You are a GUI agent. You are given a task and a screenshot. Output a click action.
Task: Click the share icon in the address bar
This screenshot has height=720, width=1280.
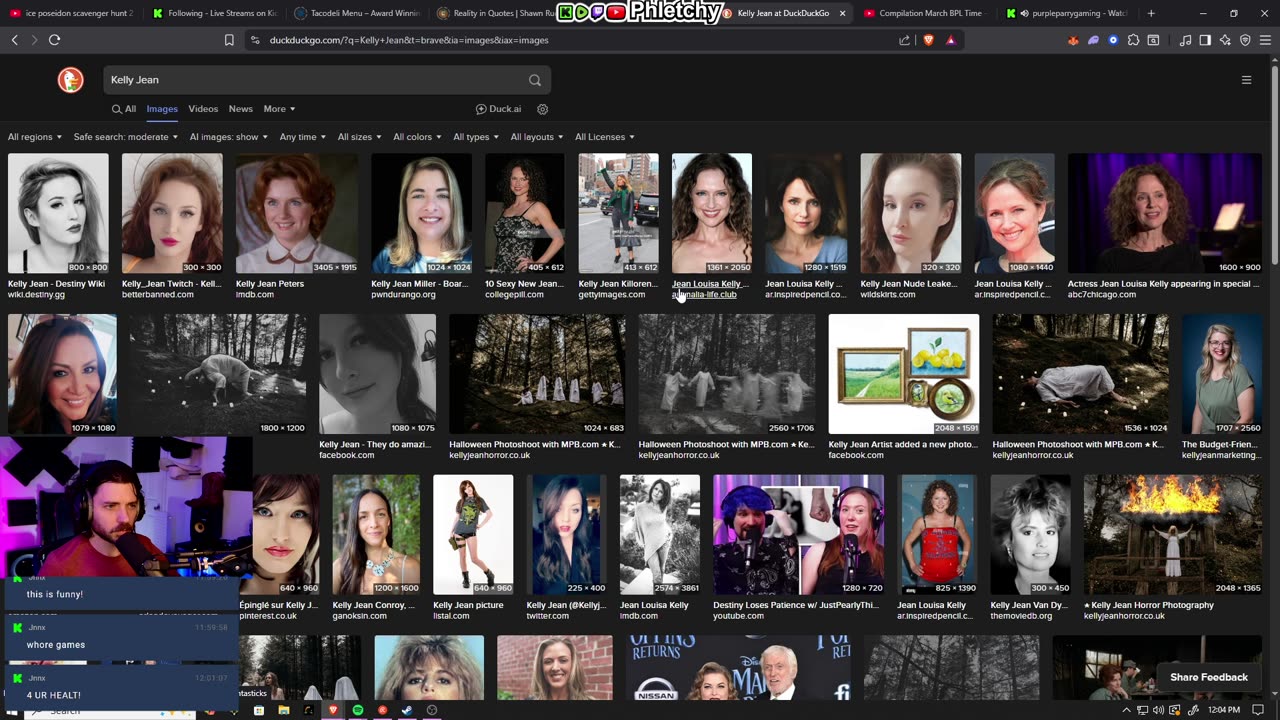[x=905, y=40]
